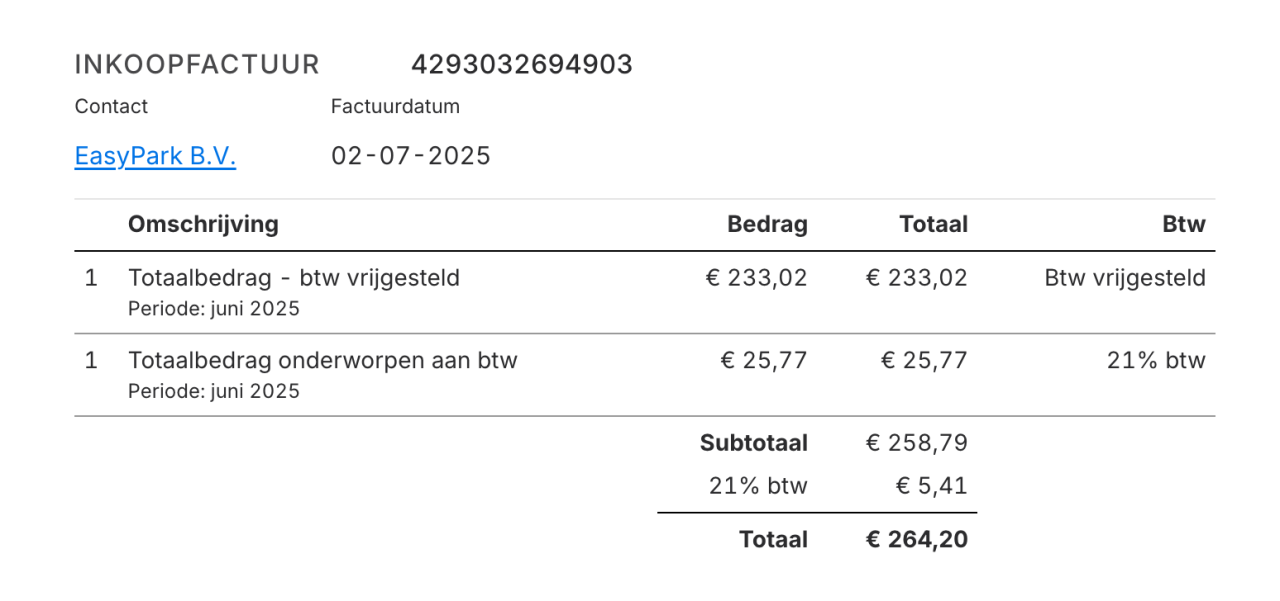Click the Bedrag column header
The height and width of the screenshot is (601, 1280).
767,224
